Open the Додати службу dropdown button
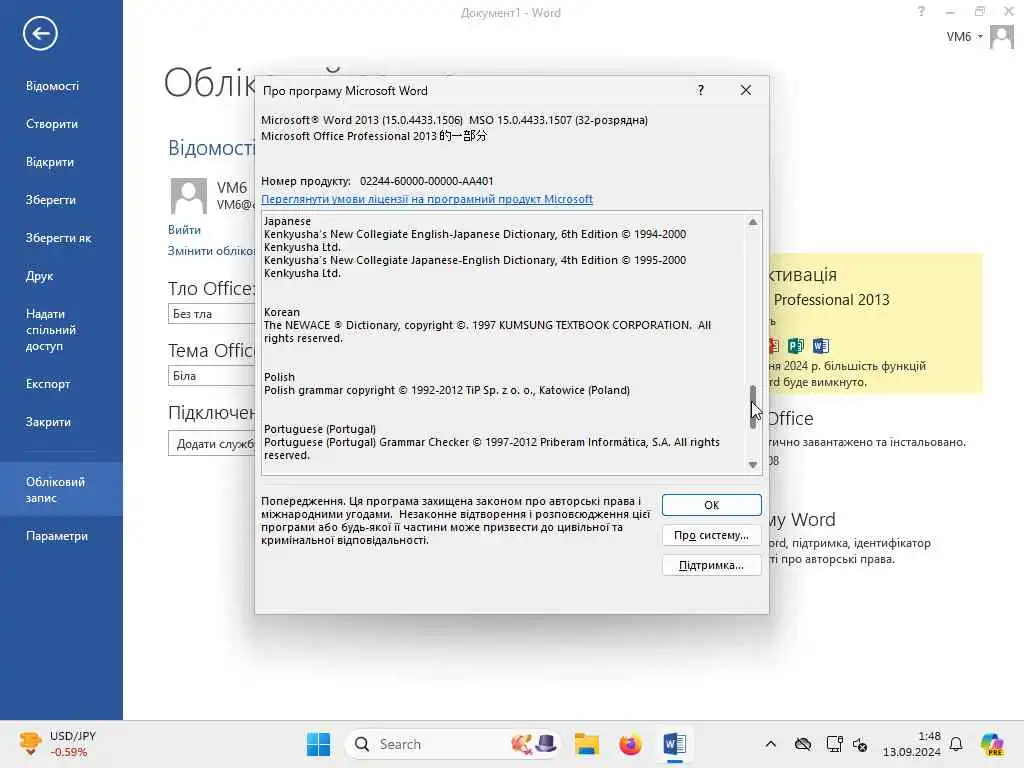Image resolution: width=1024 pixels, height=768 pixels. click(x=212, y=443)
